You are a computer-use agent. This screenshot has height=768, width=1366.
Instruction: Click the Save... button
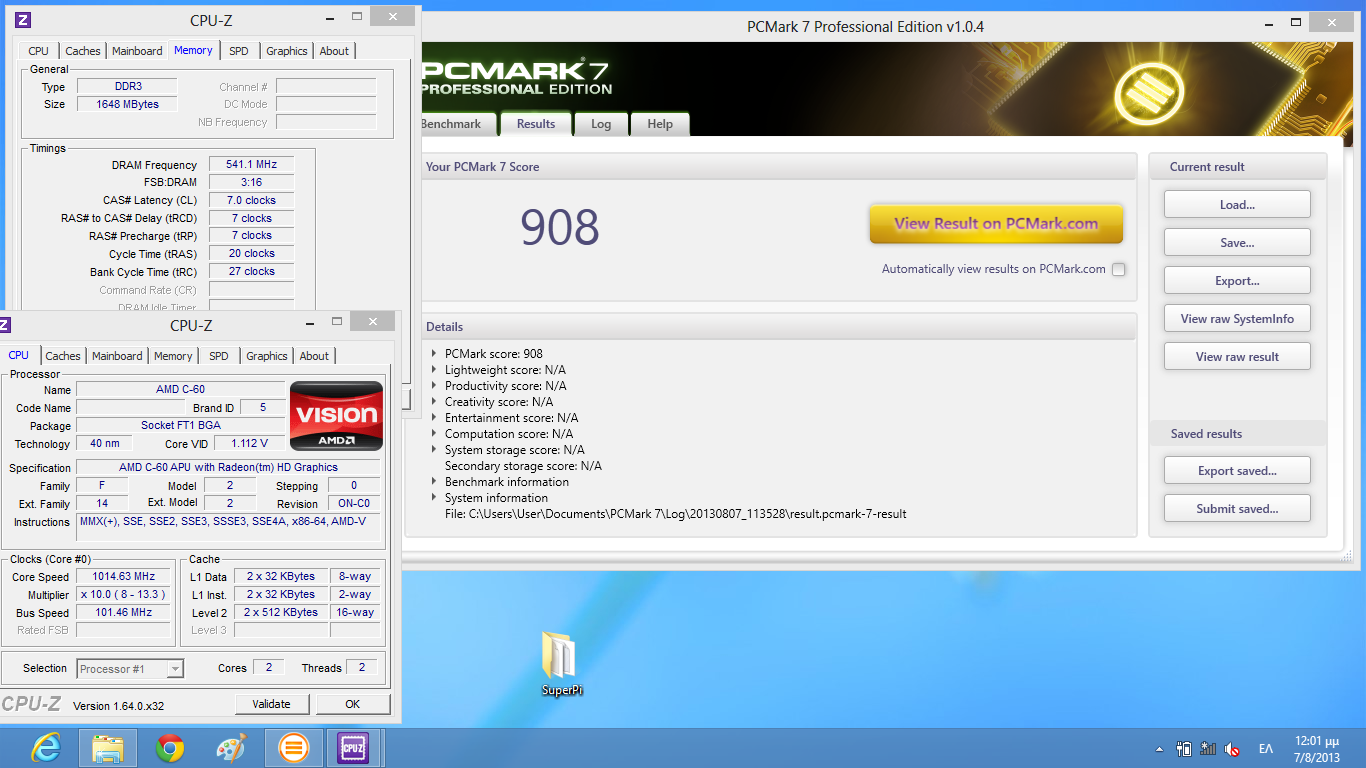[x=1237, y=243]
